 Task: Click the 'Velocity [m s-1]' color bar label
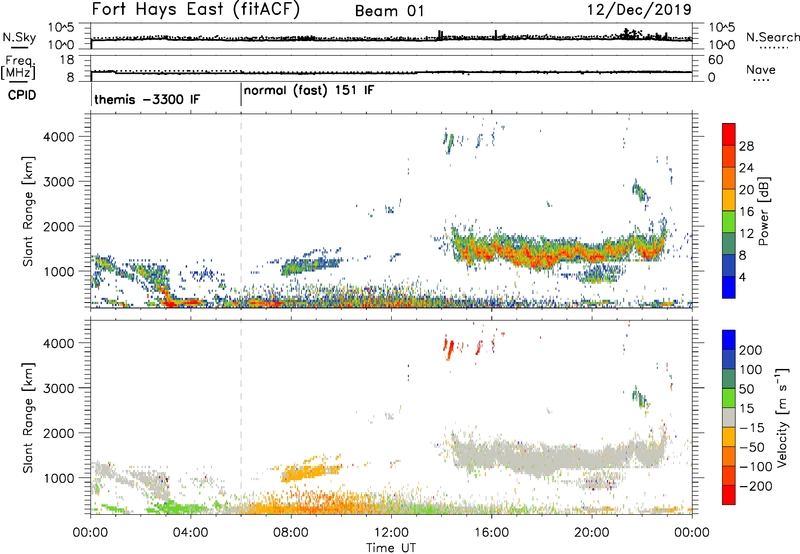tap(782, 417)
